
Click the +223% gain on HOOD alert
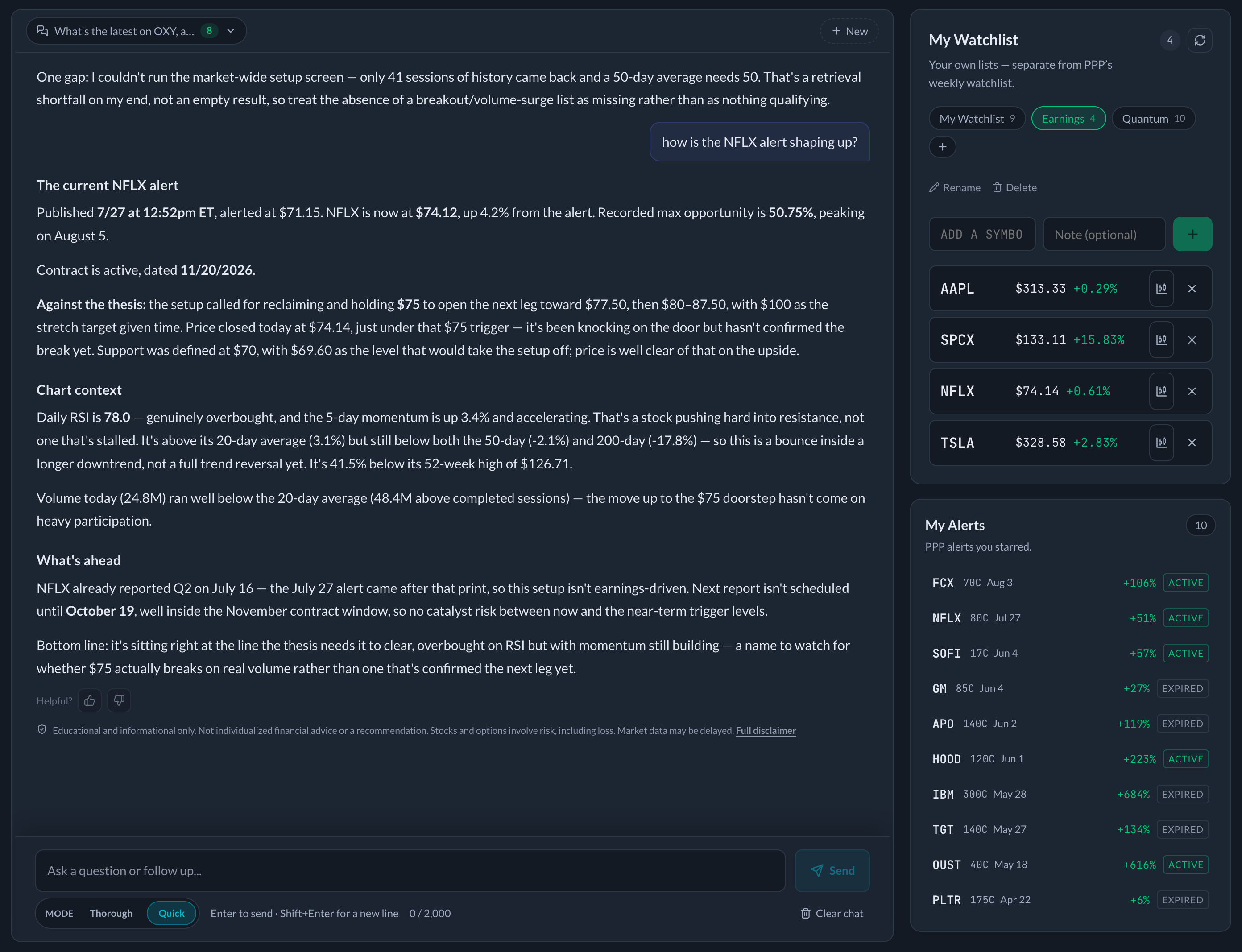1139,759
